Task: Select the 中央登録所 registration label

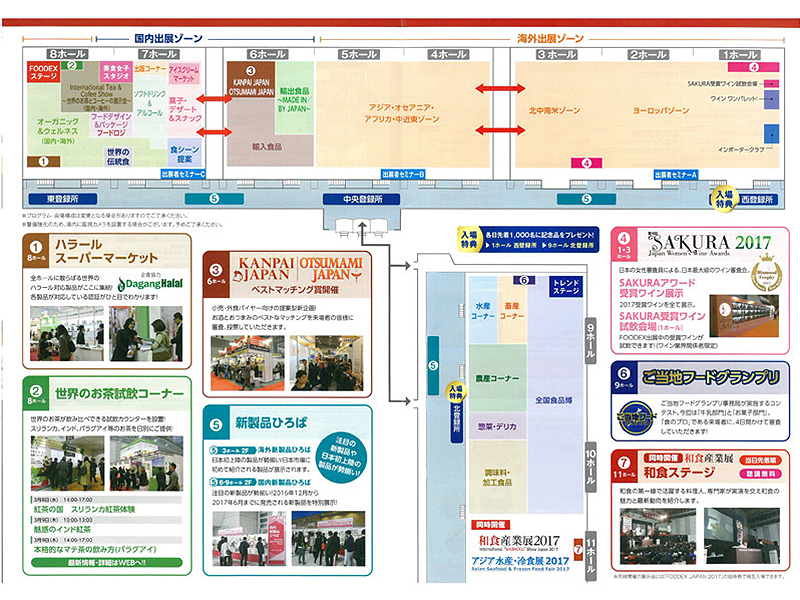Action: (x=362, y=199)
